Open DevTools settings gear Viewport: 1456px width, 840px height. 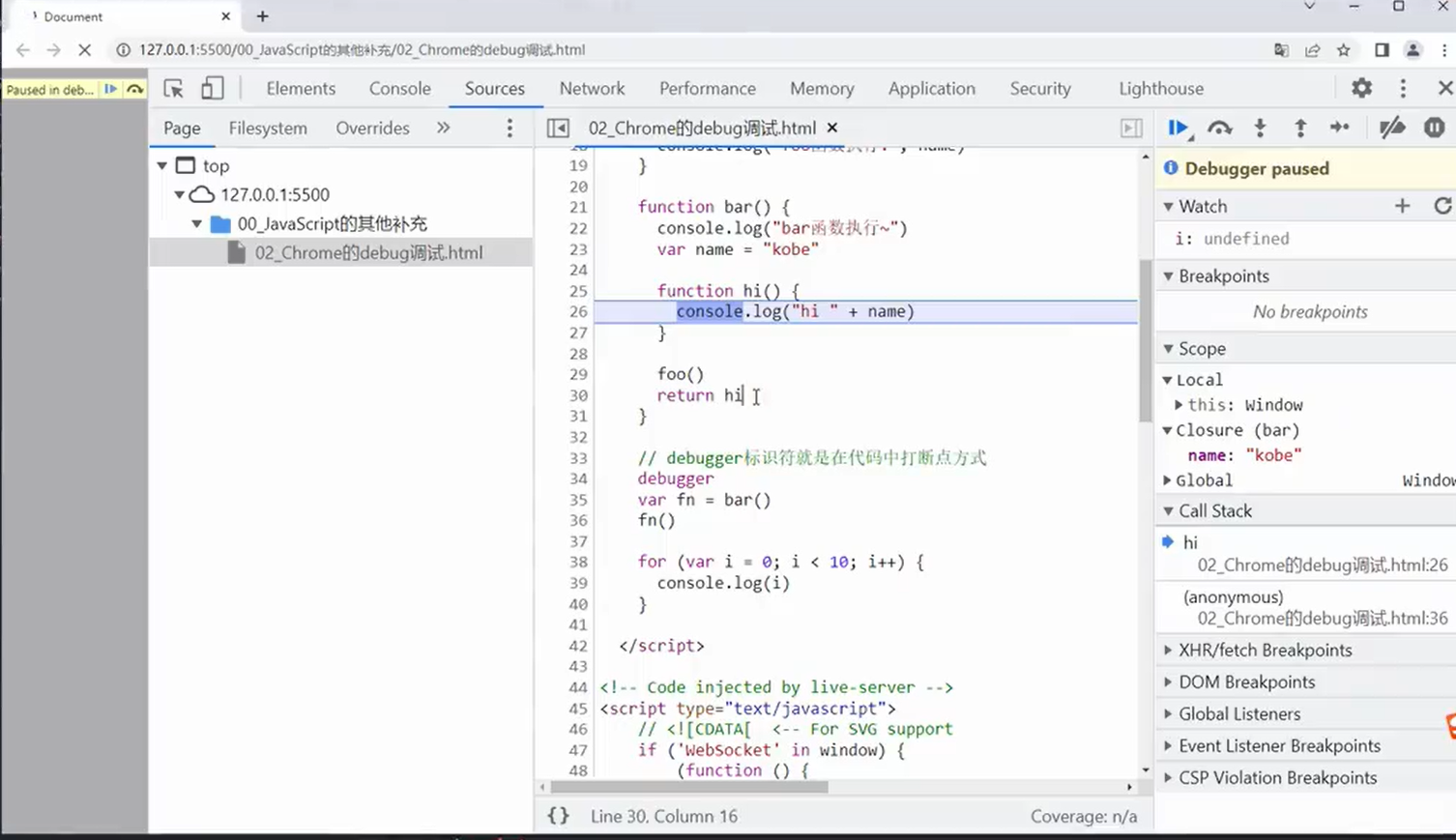(x=1361, y=88)
